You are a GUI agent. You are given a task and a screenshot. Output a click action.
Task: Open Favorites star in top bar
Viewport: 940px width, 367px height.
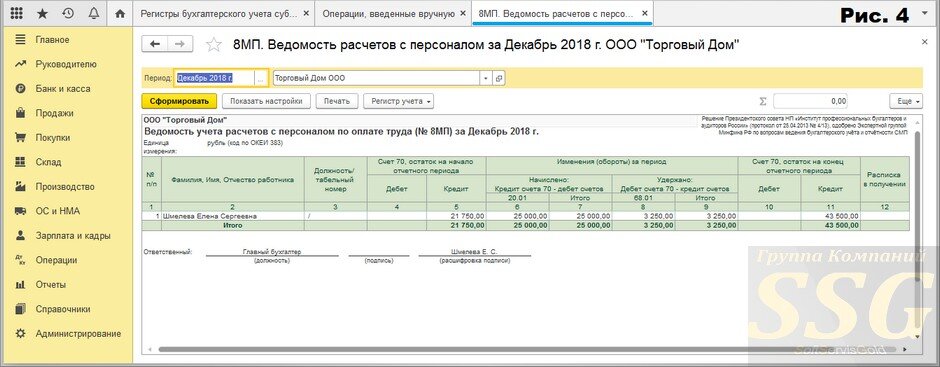pyautogui.click(x=43, y=13)
